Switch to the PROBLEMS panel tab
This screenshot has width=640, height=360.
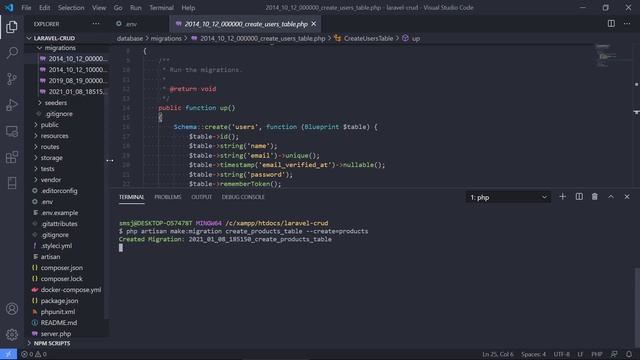(x=168, y=197)
